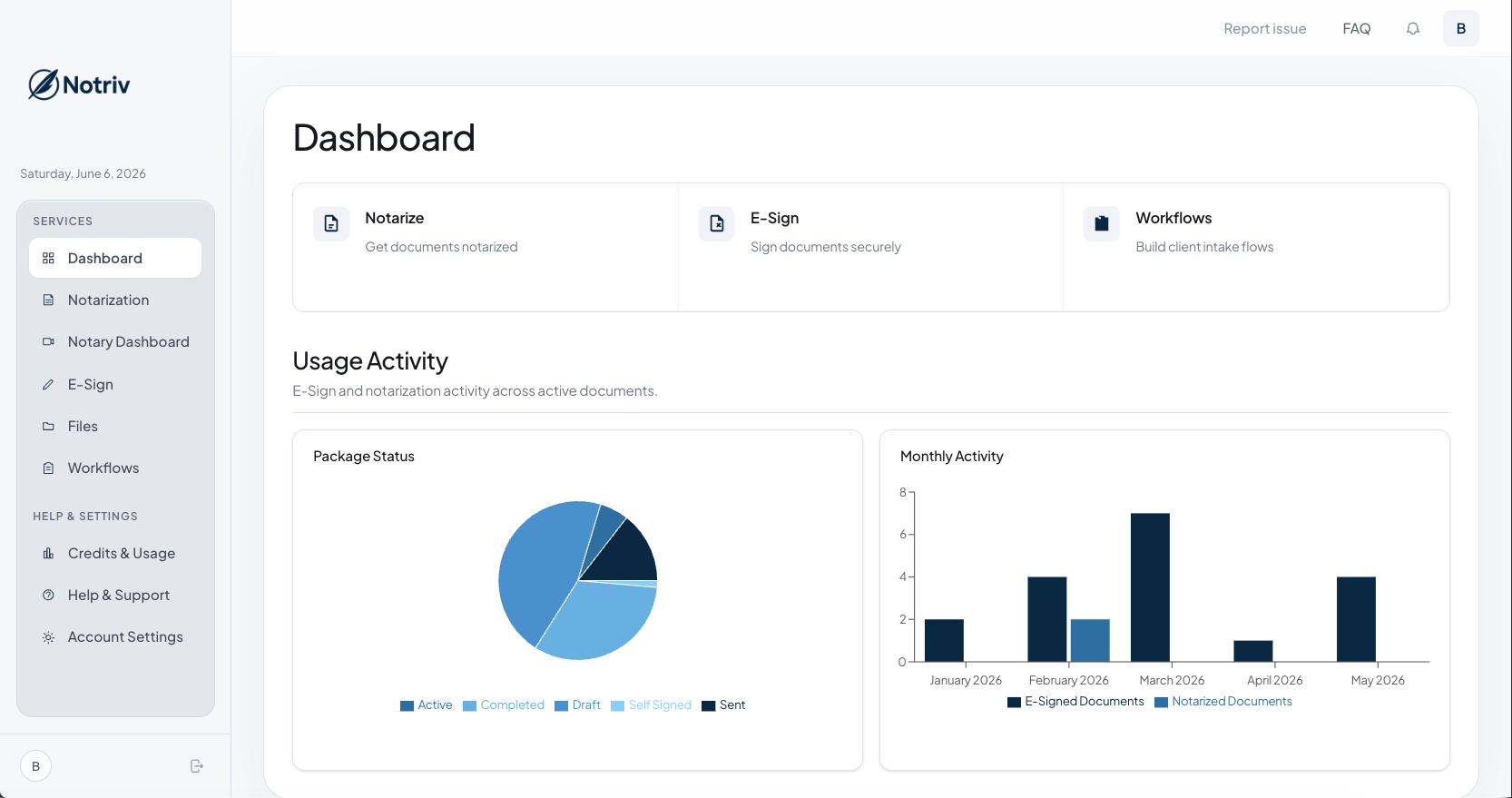Image resolution: width=1512 pixels, height=798 pixels.
Task: Click the Help & Support icon
Action: click(x=49, y=595)
